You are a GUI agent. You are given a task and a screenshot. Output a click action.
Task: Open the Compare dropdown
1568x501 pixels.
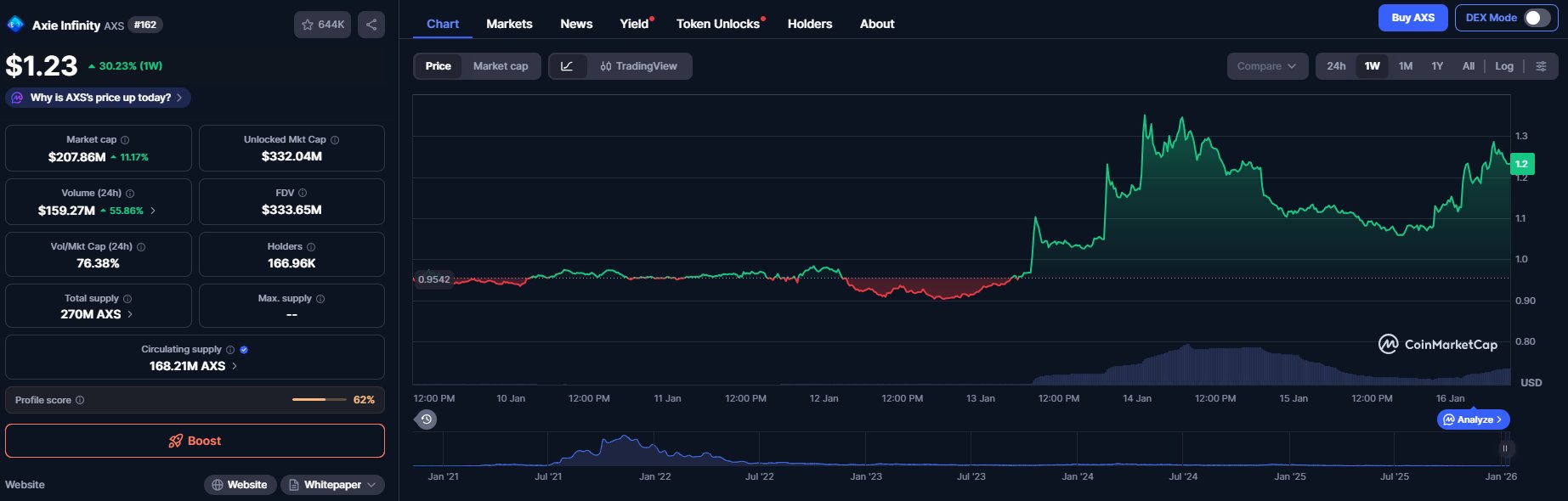pyautogui.click(x=1266, y=66)
